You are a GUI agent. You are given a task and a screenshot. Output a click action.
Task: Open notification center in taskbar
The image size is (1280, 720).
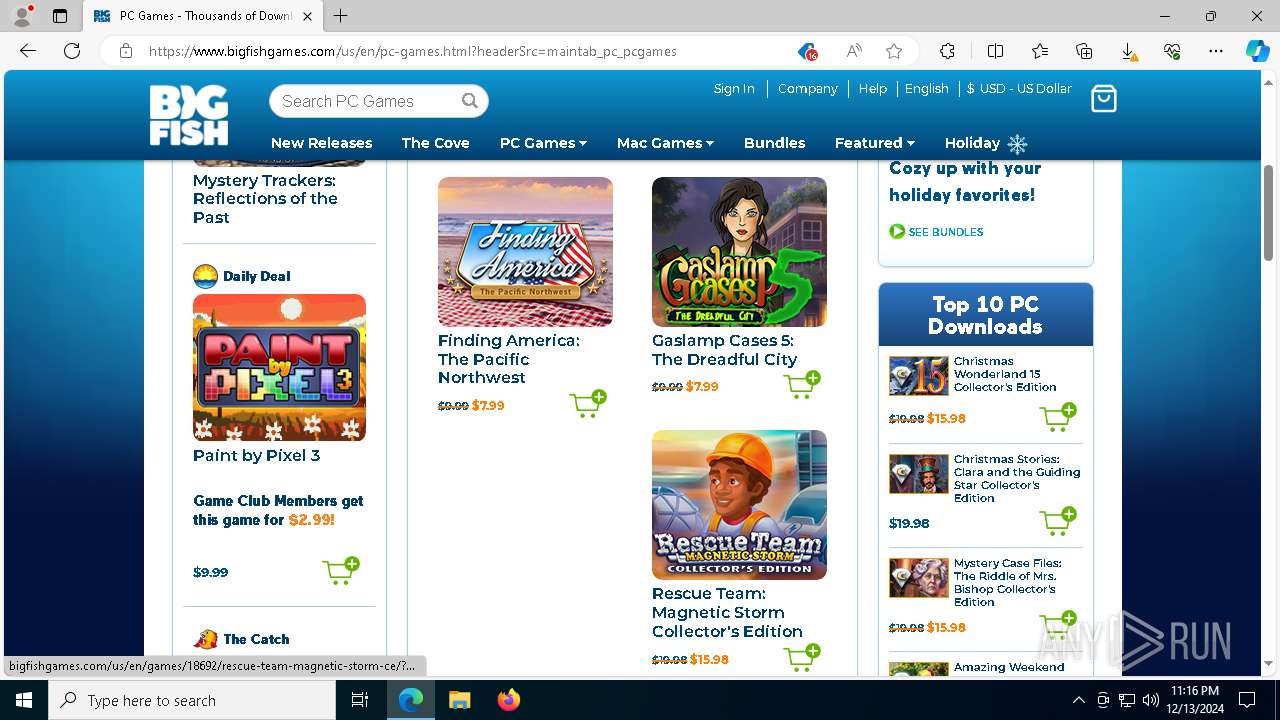pos(1247,700)
